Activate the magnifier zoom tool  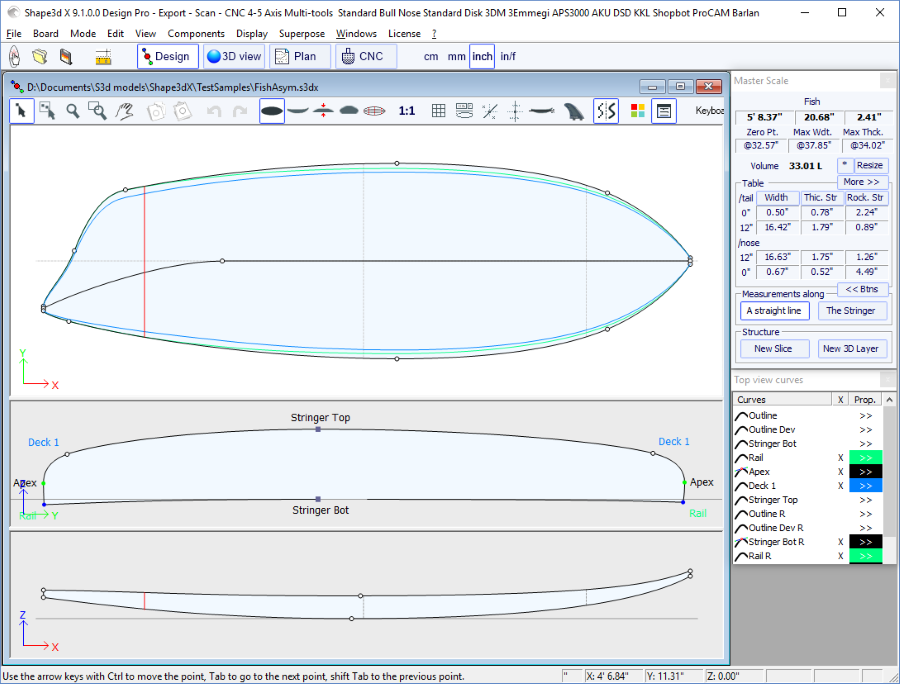(73, 111)
